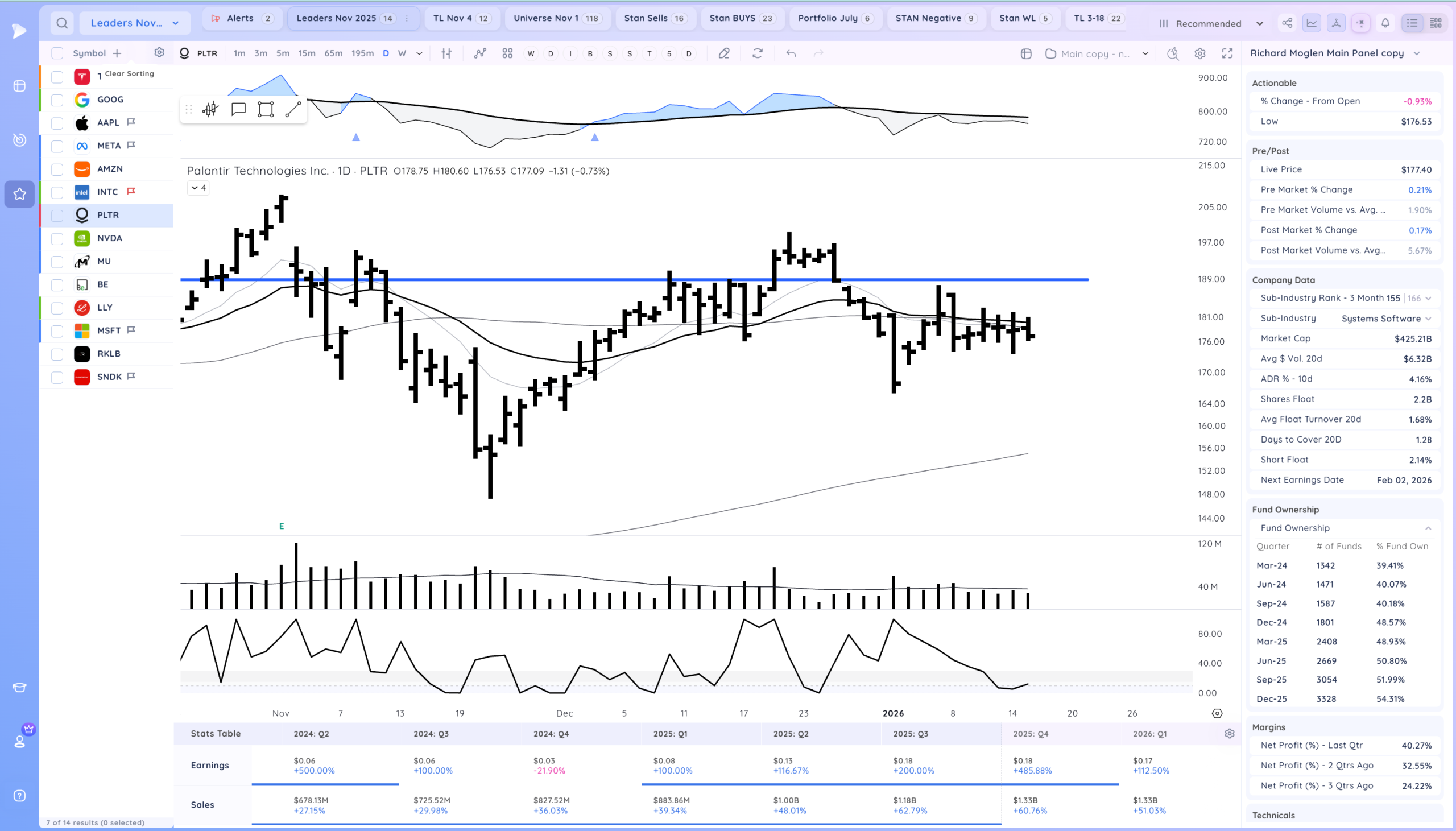This screenshot has width=1456, height=831.
Task: Open the alerts bell icon
Action: point(1385,23)
